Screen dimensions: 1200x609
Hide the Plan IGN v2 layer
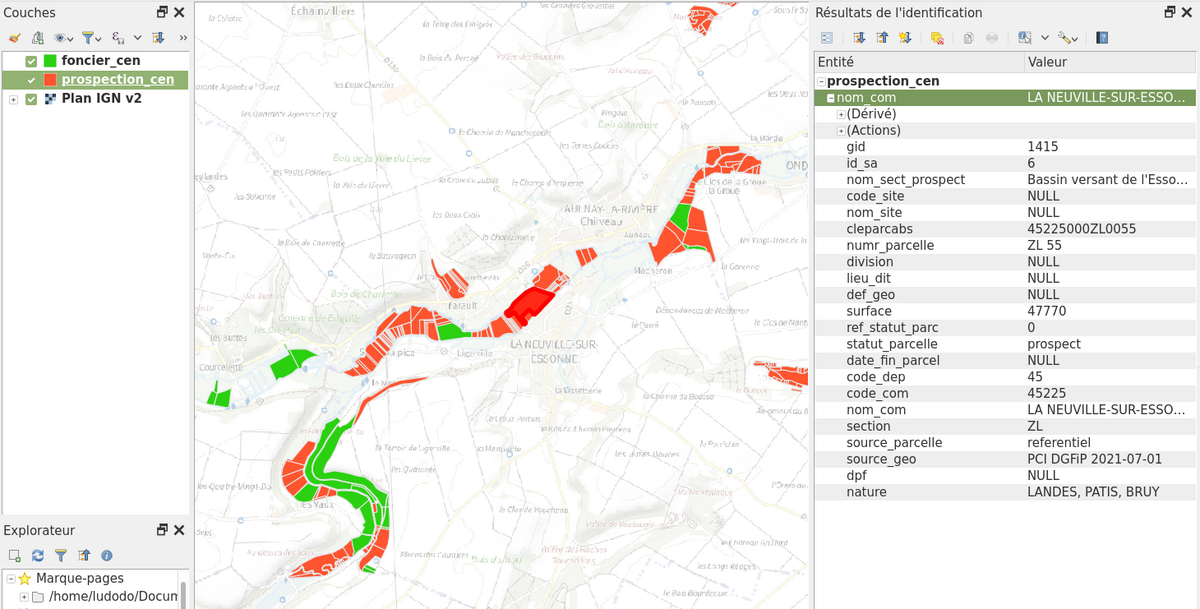coord(31,99)
